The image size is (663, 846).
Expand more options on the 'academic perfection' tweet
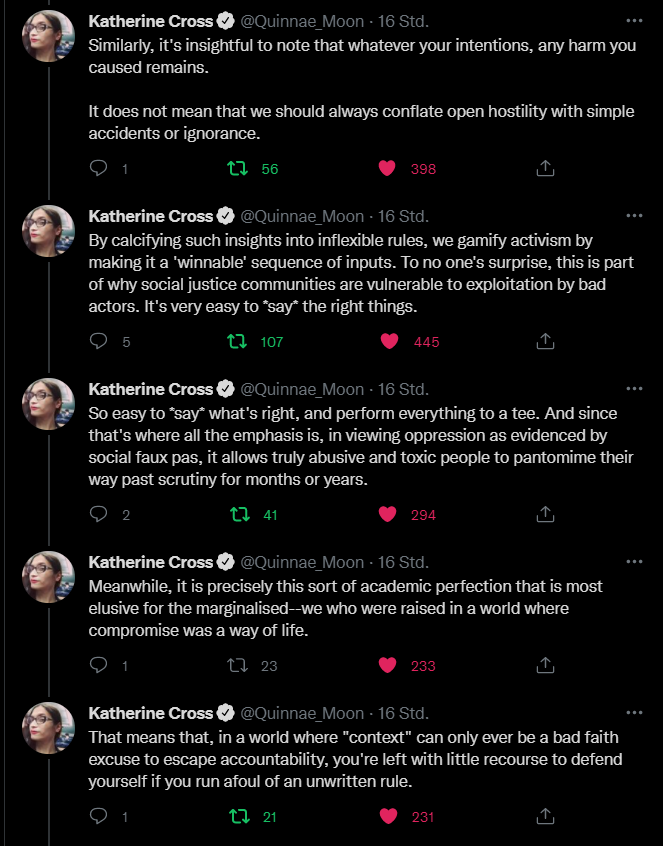tap(634, 561)
